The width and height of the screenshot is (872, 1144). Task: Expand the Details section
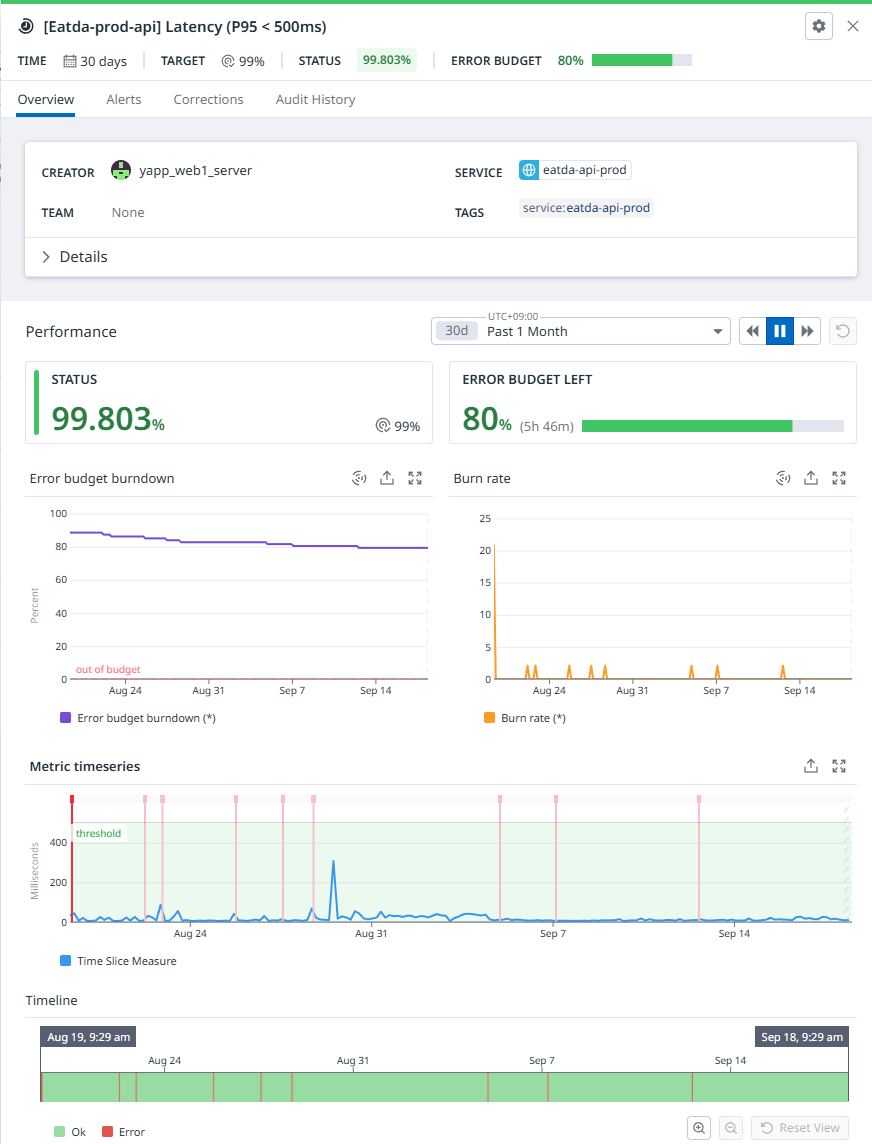(x=74, y=257)
